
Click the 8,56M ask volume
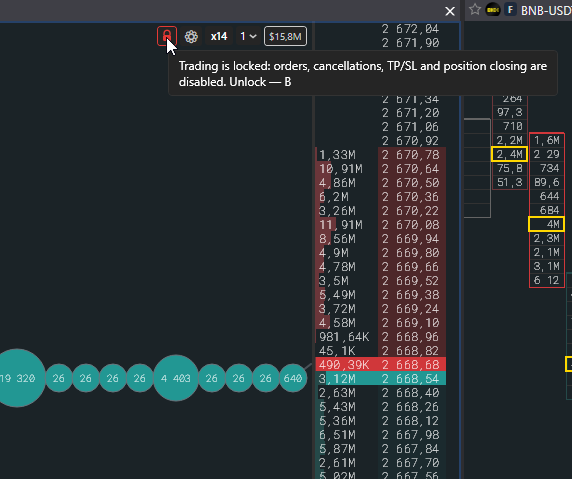pos(337,239)
